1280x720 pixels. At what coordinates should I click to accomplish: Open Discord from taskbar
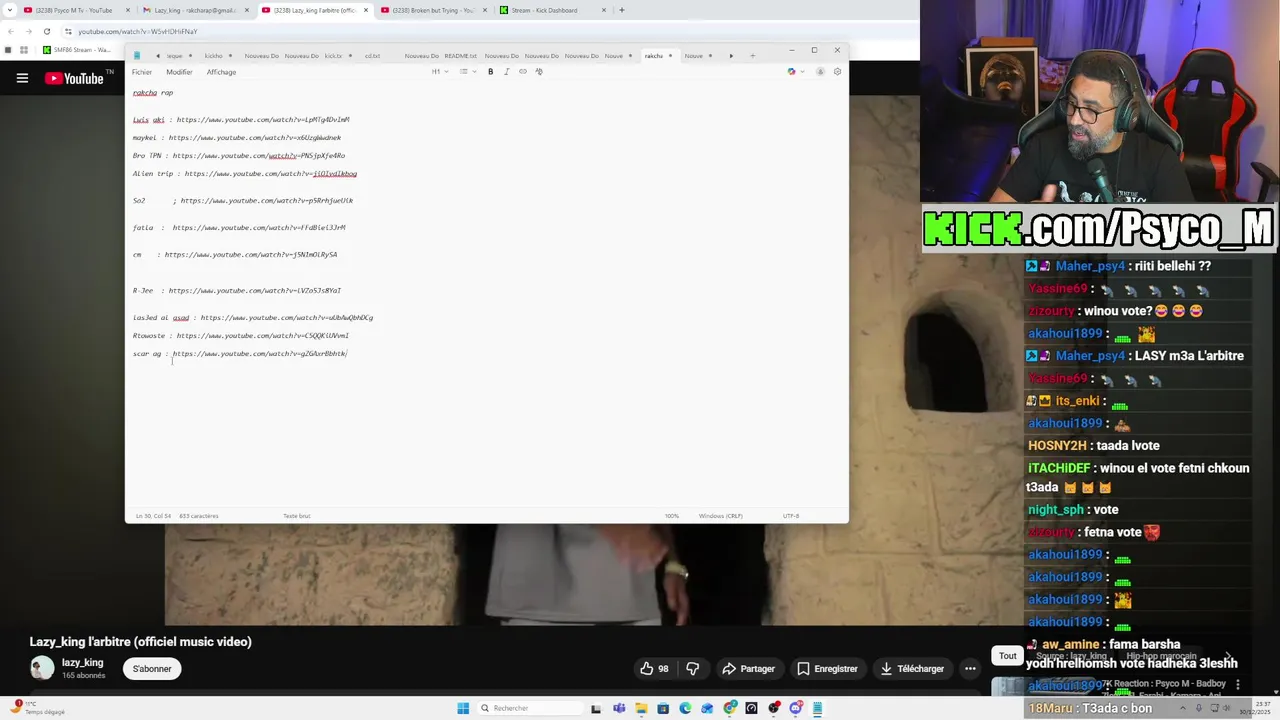[x=796, y=708]
